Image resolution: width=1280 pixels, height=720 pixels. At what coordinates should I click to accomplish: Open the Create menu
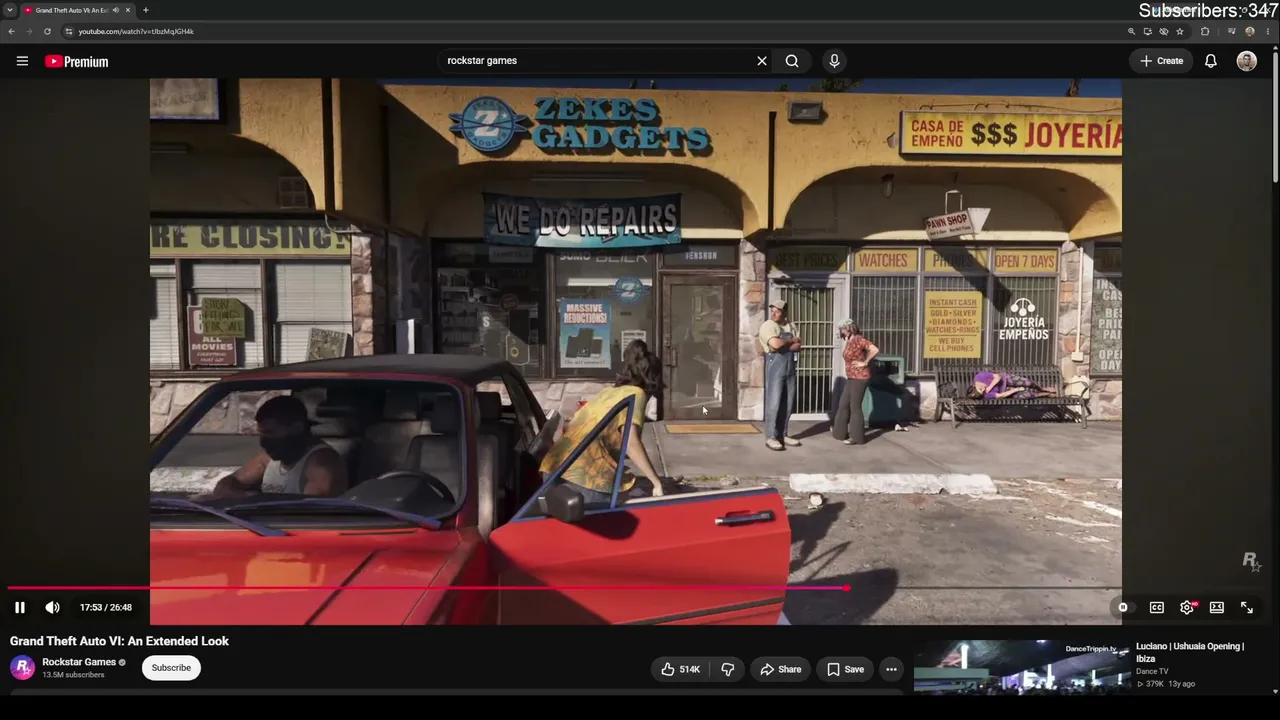1162,61
